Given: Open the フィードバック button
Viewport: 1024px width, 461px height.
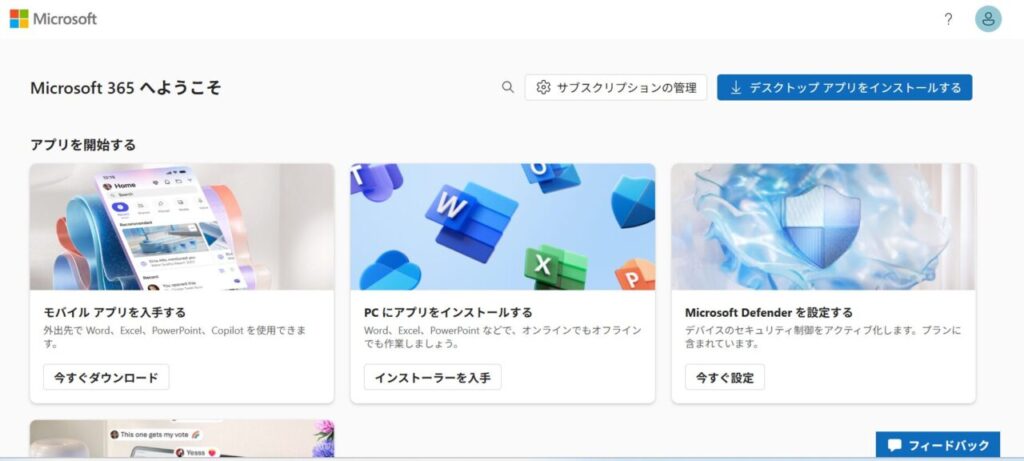Looking at the screenshot, I should point(937,445).
